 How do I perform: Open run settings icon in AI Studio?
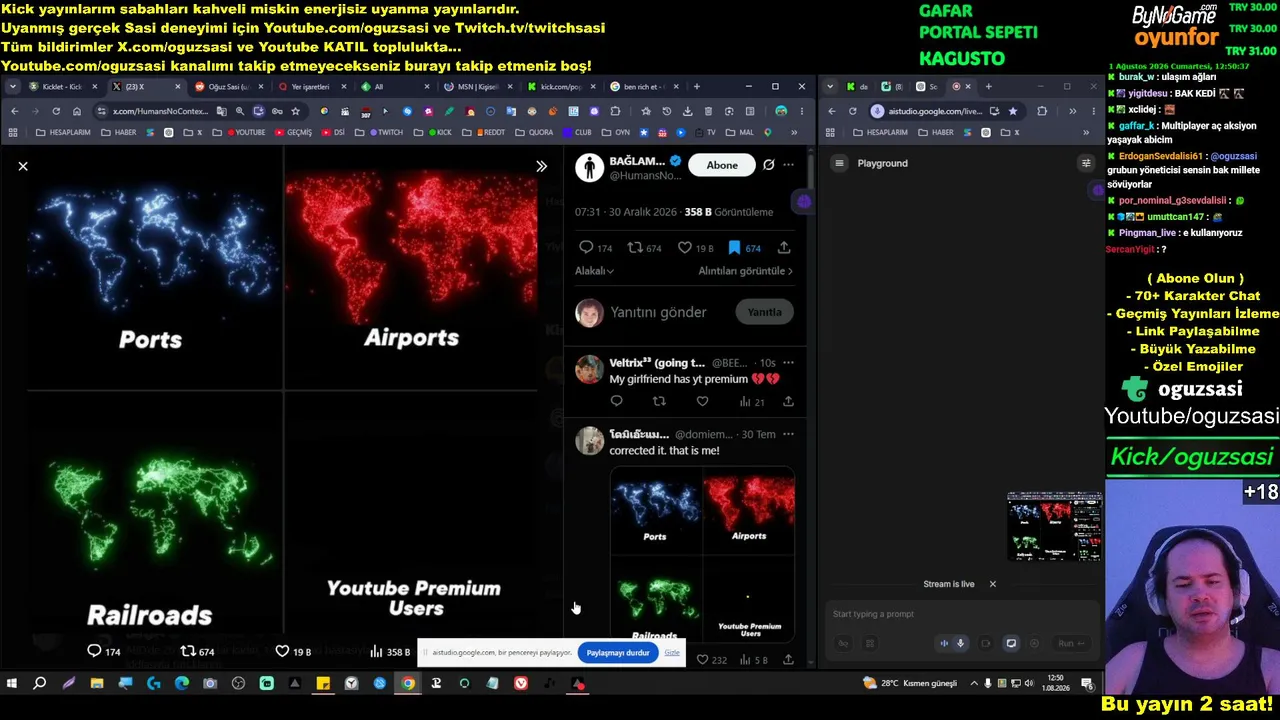tap(1086, 163)
